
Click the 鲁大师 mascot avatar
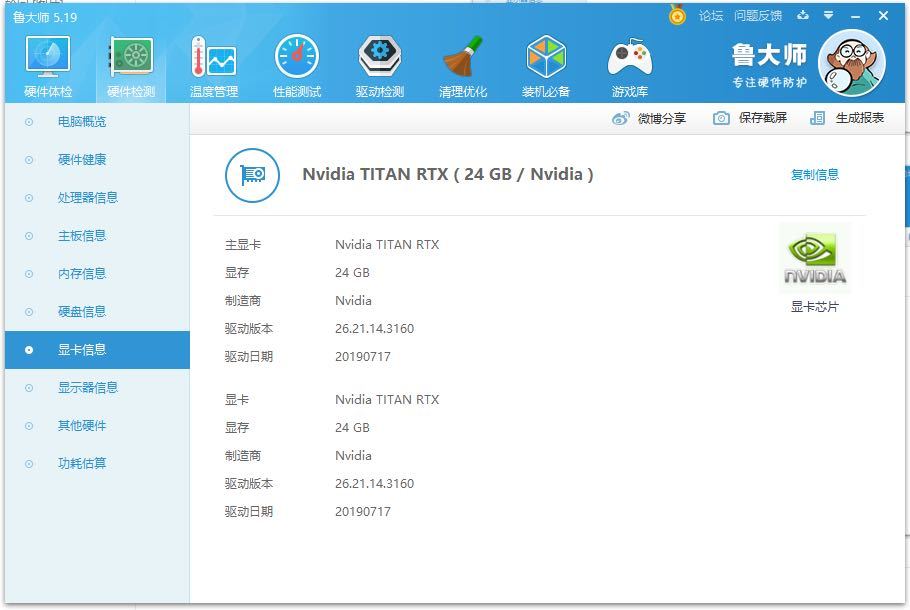(x=851, y=63)
